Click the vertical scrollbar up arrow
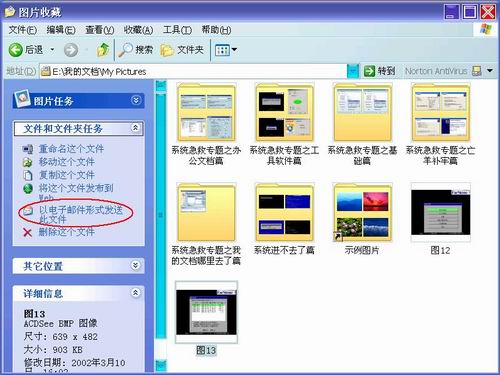 tap(161, 86)
